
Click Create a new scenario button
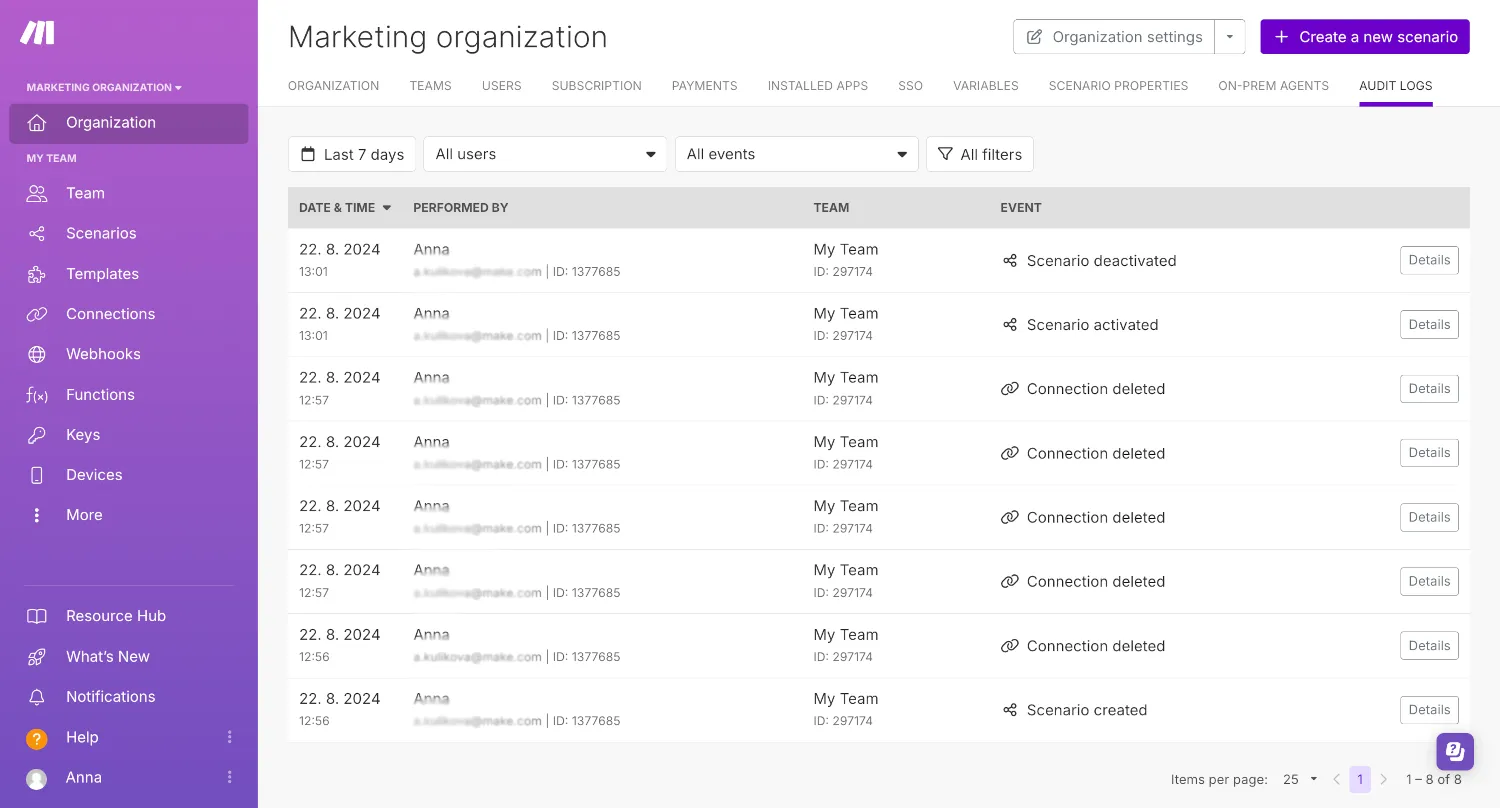(1365, 37)
